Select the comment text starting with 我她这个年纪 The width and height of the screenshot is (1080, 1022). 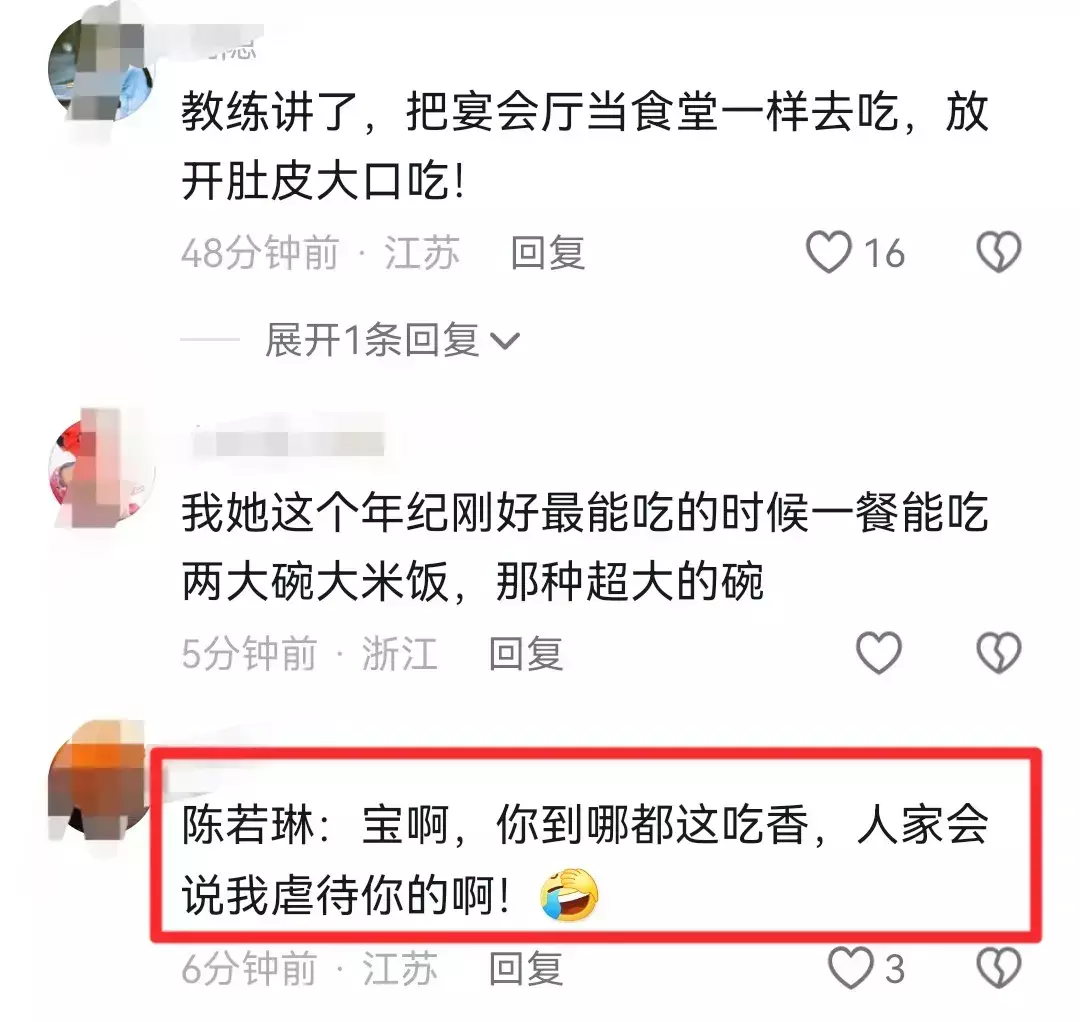[585, 547]
